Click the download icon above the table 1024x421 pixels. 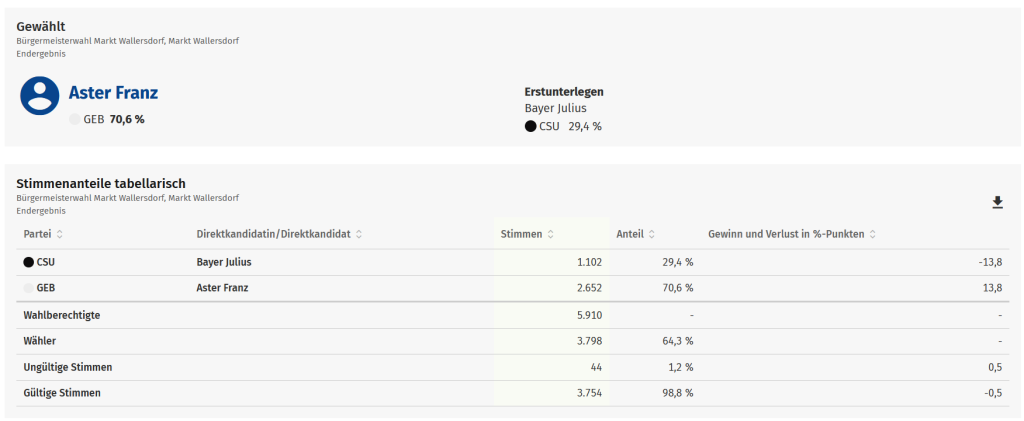click(x=997, y=203)
